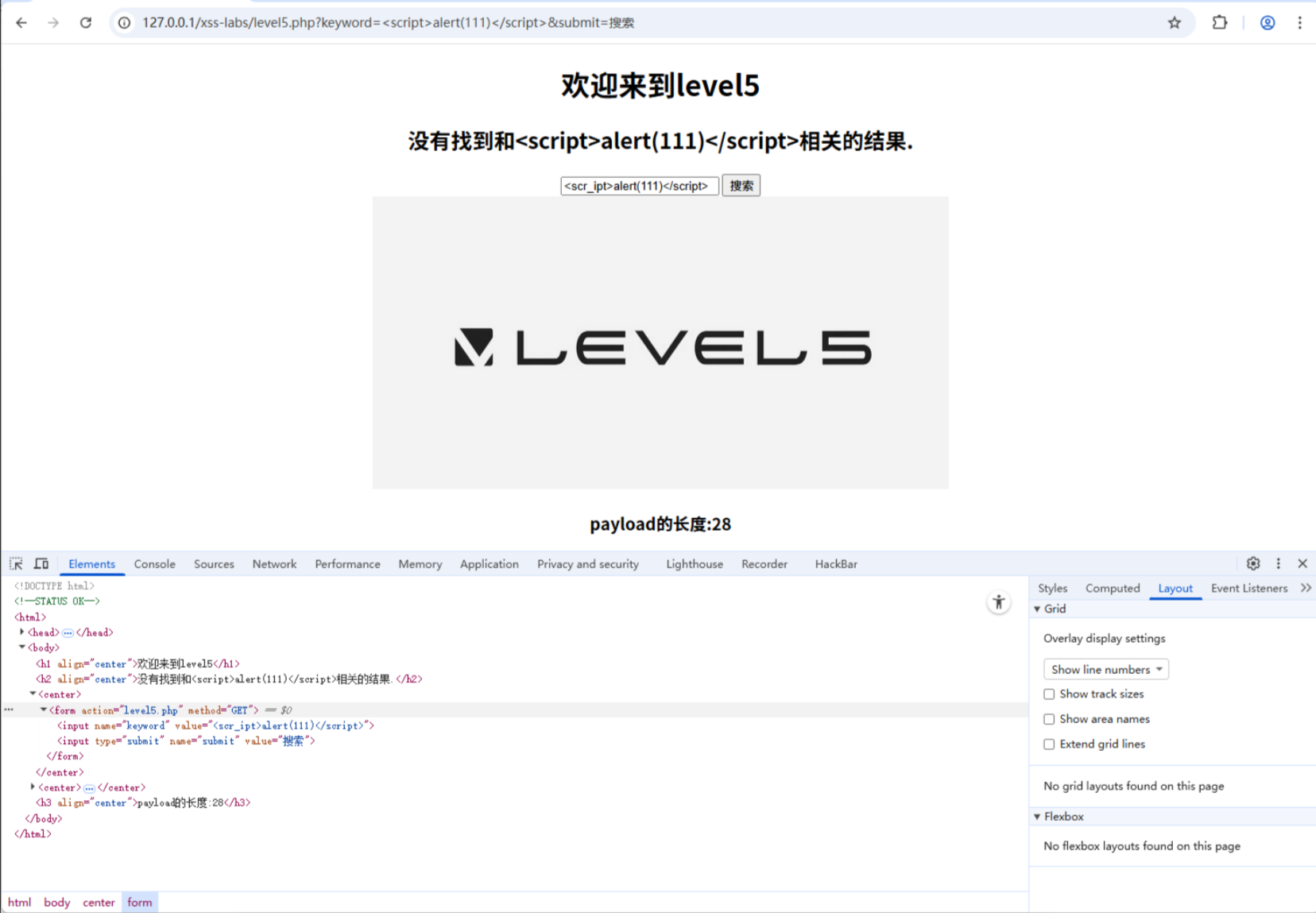Select the inspect element tool
The image size is (1316, 913).
[x=16, y=563]
